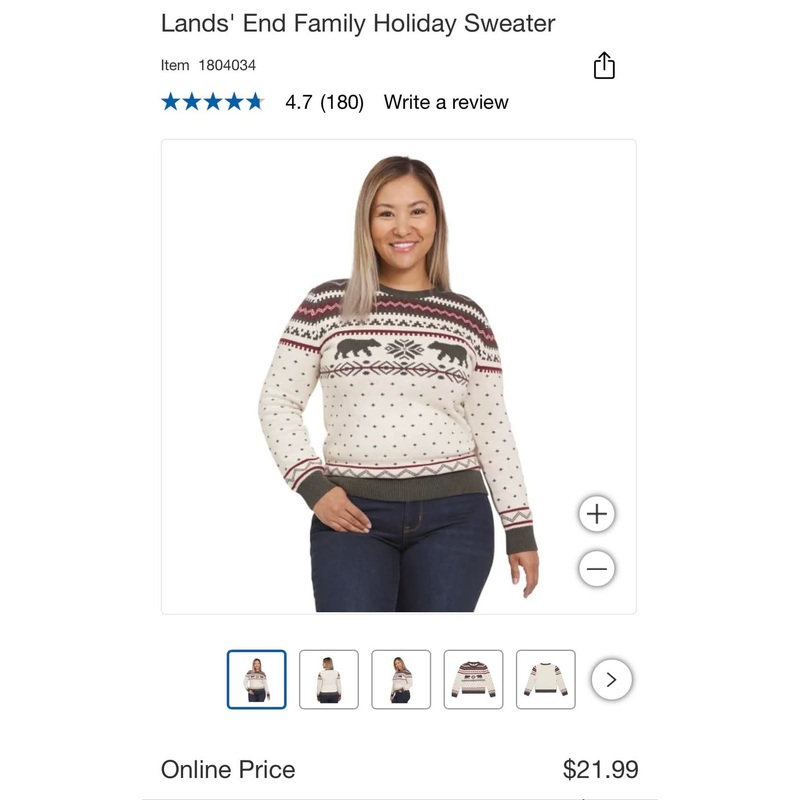Click the Online Price label
The width and height of the screenshot is (800, 800).
point(228,769)
